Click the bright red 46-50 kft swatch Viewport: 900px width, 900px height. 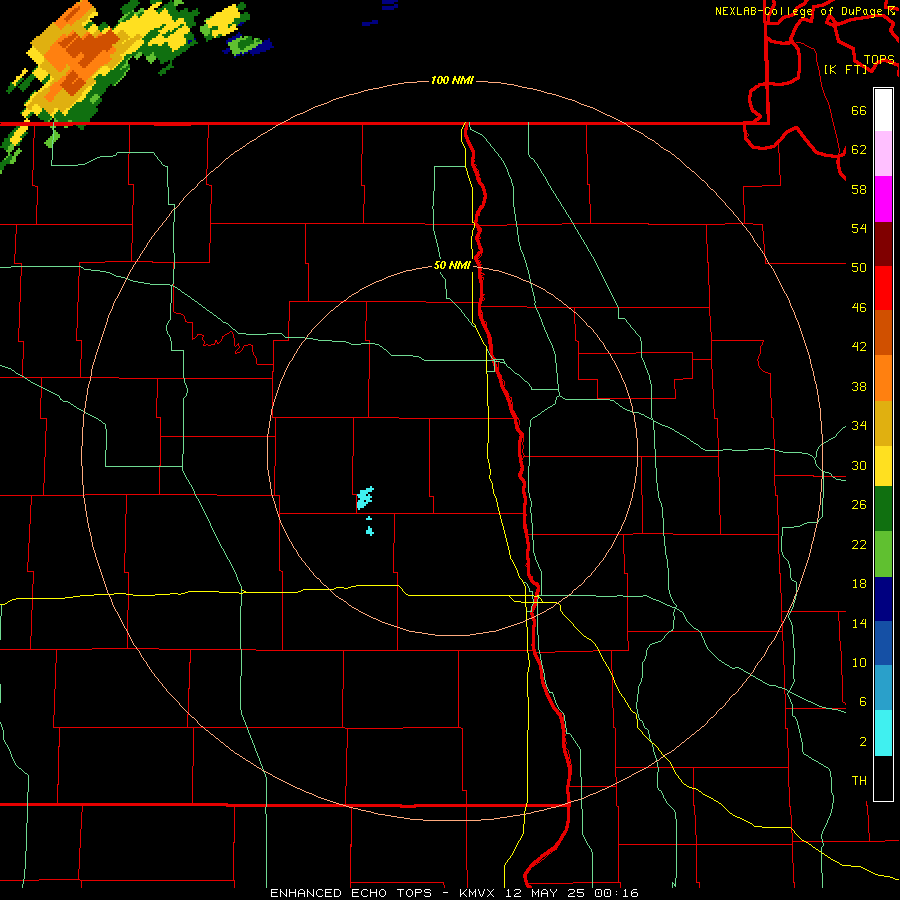[x=883, y=288]
